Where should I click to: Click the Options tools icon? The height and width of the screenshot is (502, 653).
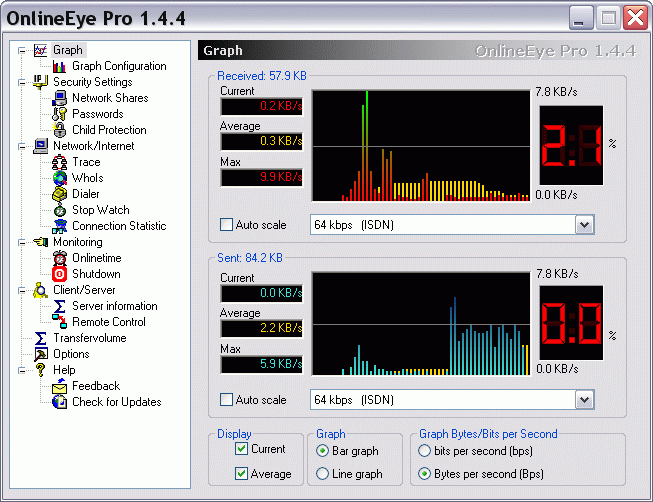coord(40,354)
